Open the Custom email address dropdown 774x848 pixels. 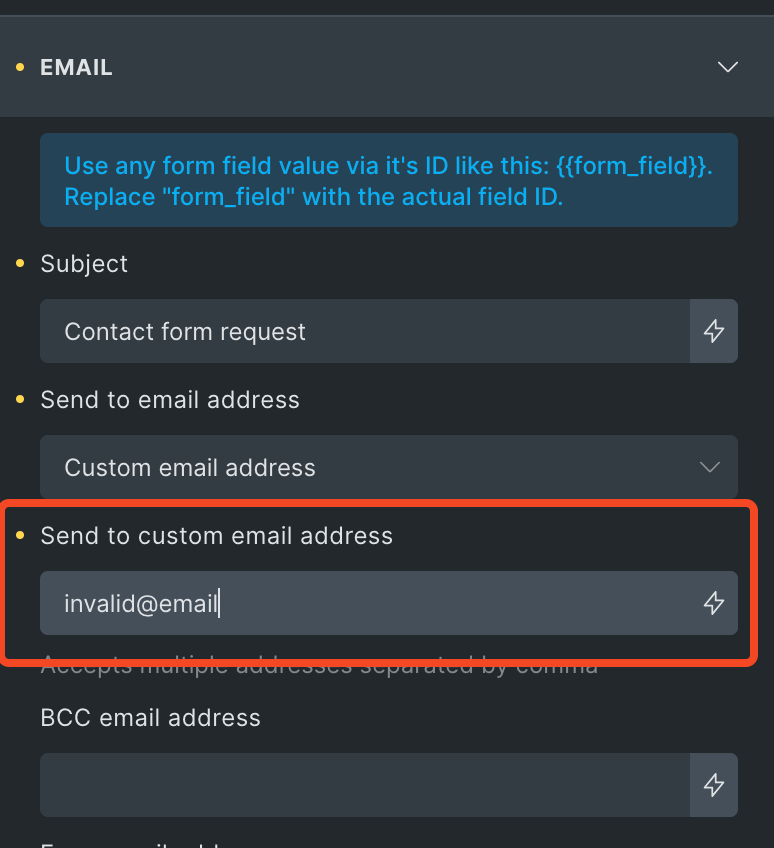[x=389, y=467]
